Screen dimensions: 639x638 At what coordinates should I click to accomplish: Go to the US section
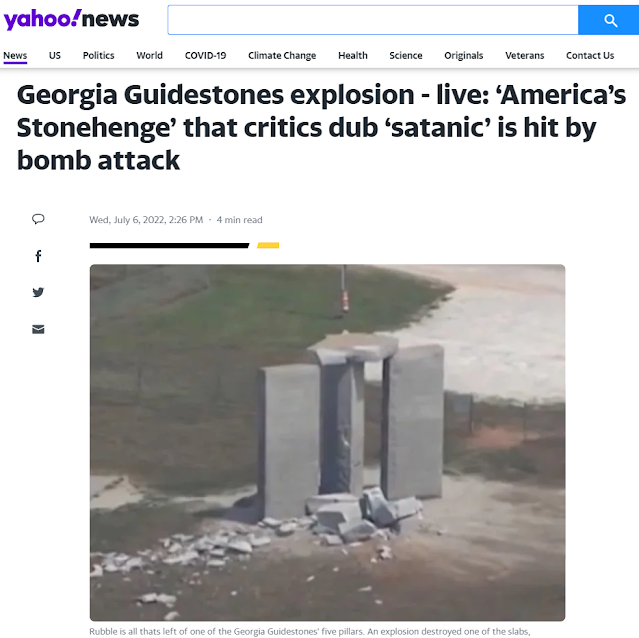(x=55, y=55)
